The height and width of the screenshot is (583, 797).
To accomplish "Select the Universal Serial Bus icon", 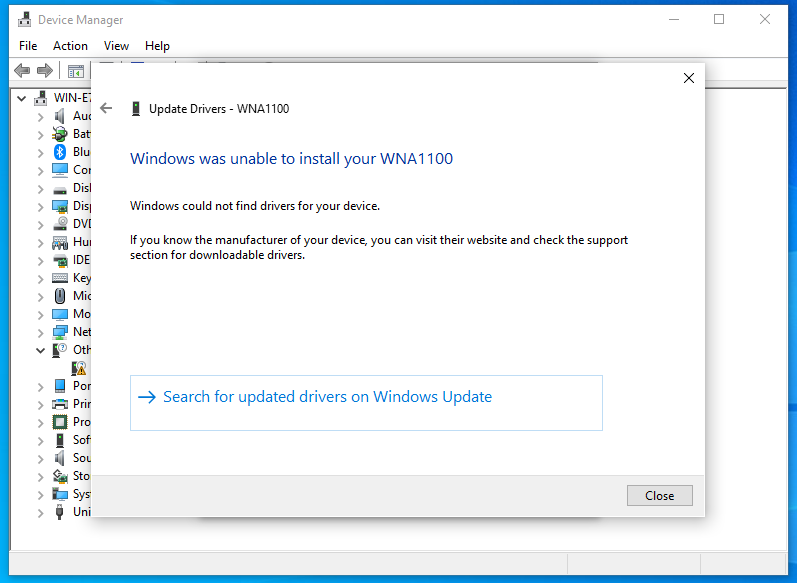I will [60, 512].
